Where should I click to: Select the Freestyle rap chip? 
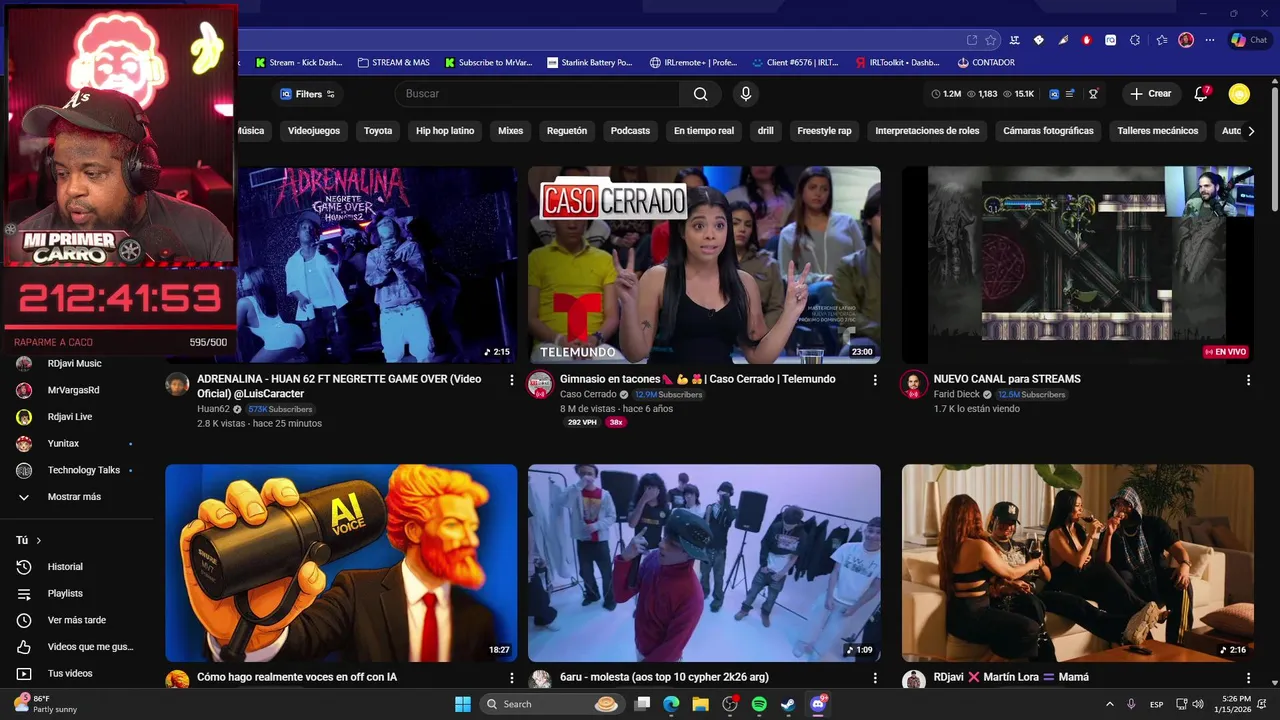pos(824,131)
